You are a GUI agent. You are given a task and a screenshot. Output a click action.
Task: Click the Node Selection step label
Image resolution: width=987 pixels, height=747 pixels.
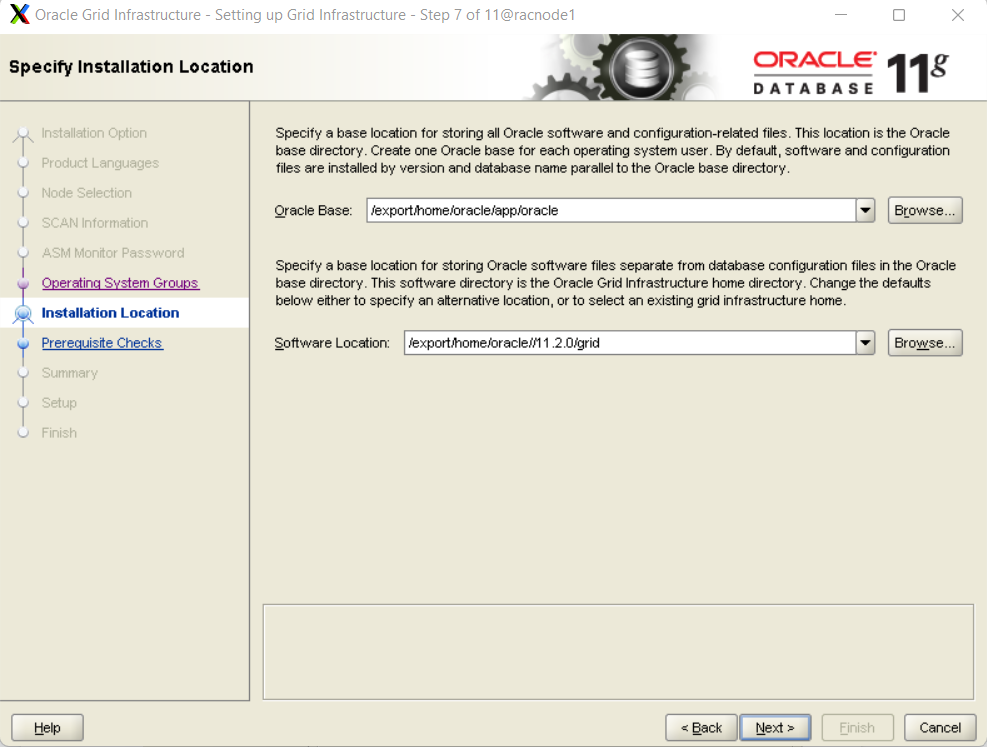pos(87,193)
